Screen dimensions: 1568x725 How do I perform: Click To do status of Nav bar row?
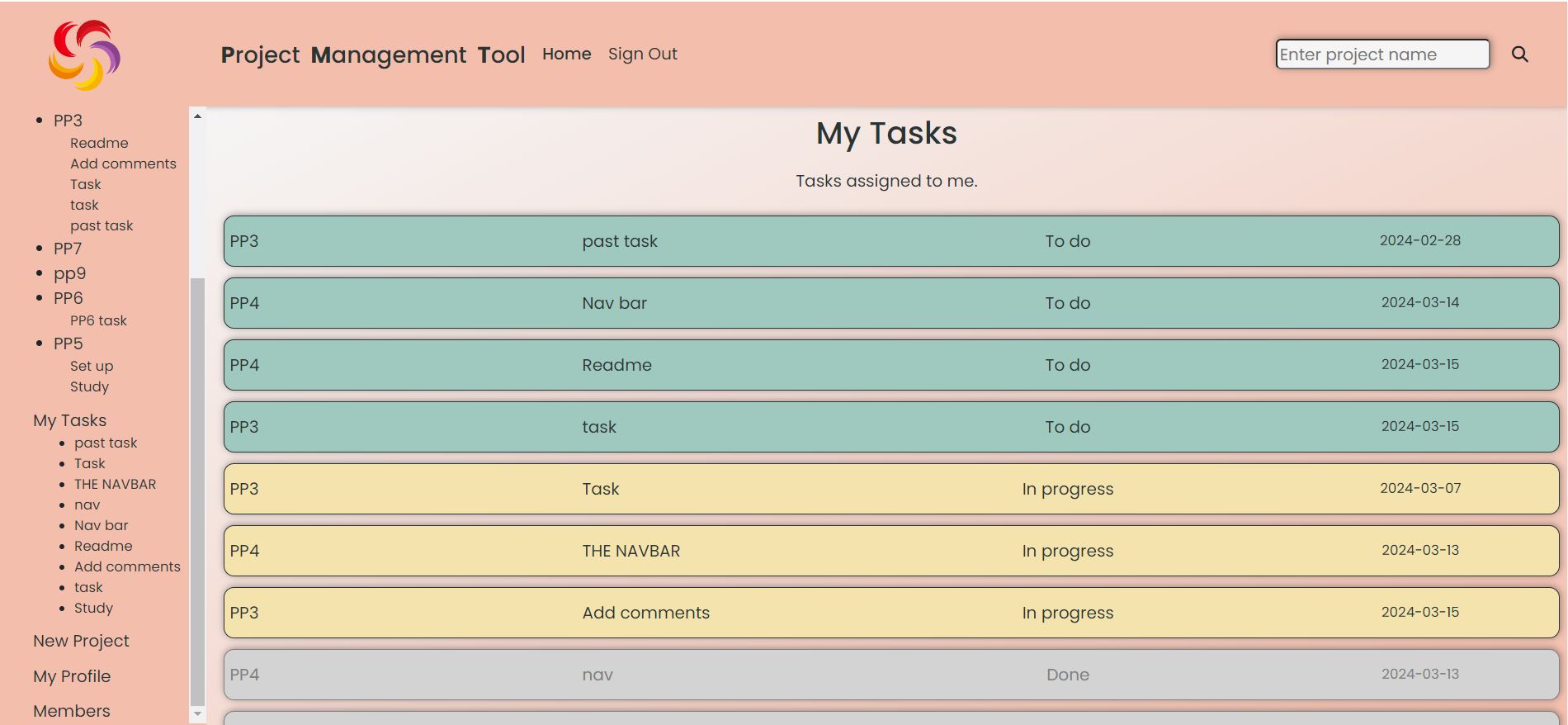point(1067,303)
